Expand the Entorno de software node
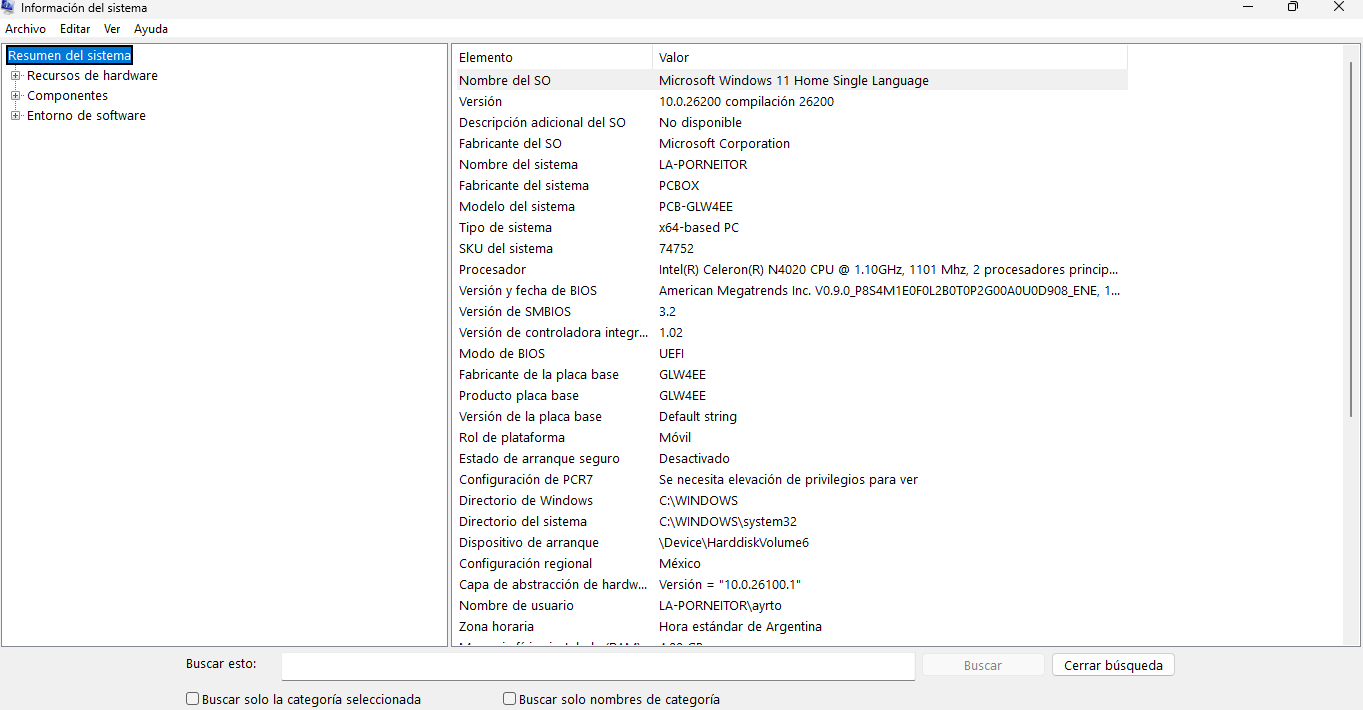The height and width of the screenshot is (710, 1363). (16, 116)
